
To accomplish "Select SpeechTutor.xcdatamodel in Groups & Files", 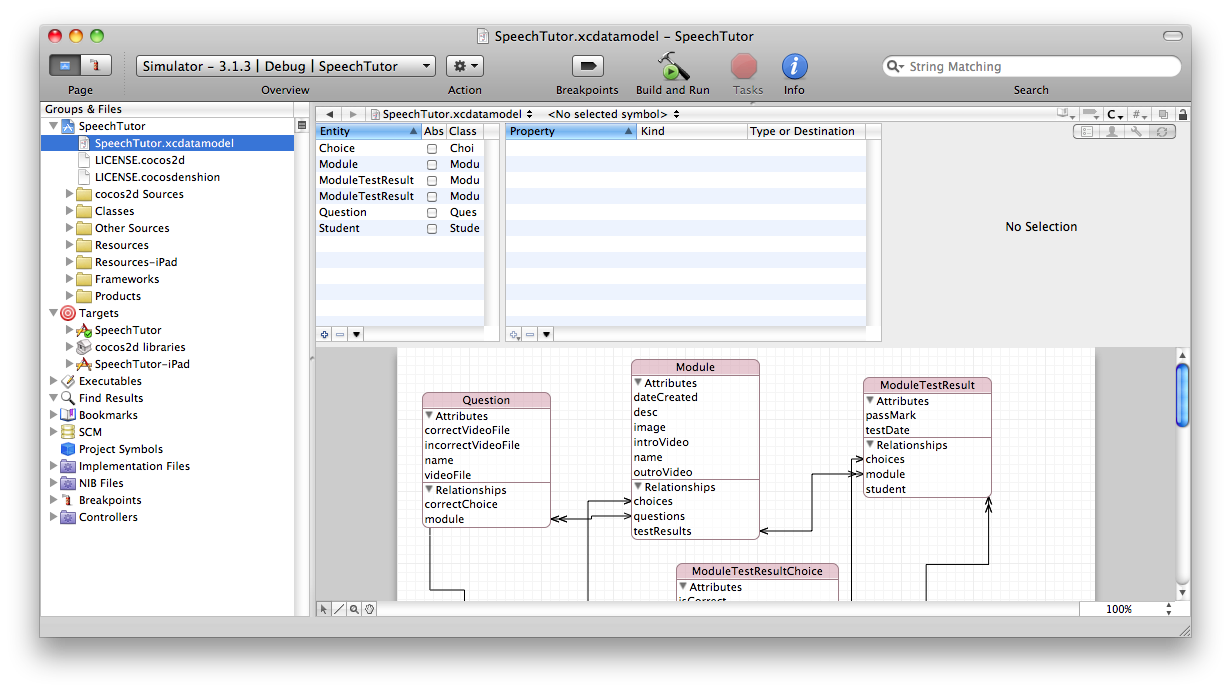I will [167, 143].
